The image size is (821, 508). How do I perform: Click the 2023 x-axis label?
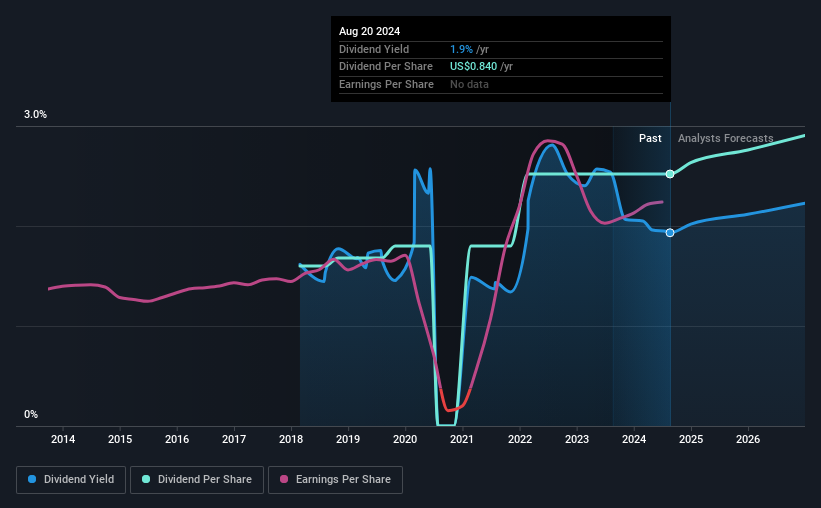577,439
